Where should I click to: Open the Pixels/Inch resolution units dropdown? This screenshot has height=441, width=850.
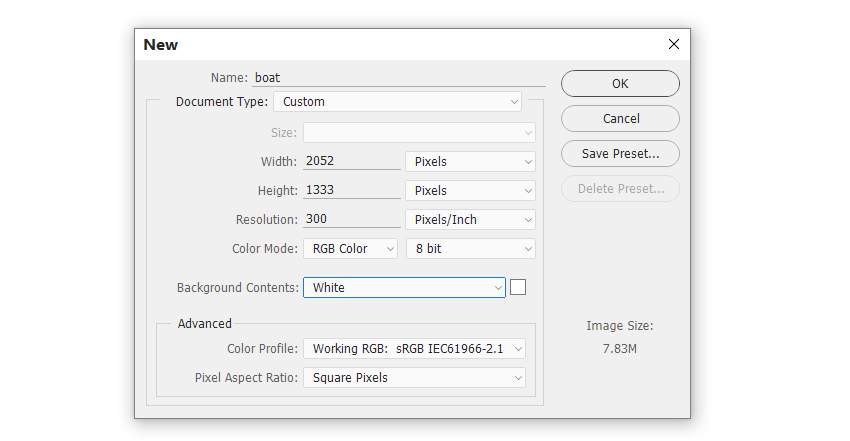pos(470,219)
